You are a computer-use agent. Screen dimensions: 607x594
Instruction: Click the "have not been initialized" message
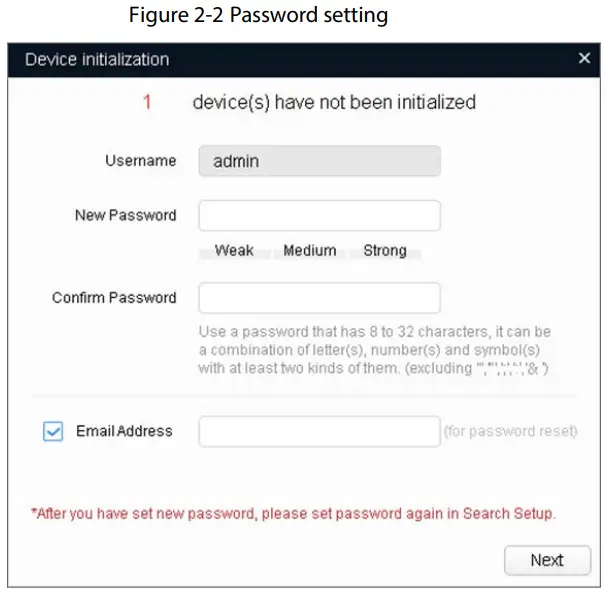pos(334,102)
